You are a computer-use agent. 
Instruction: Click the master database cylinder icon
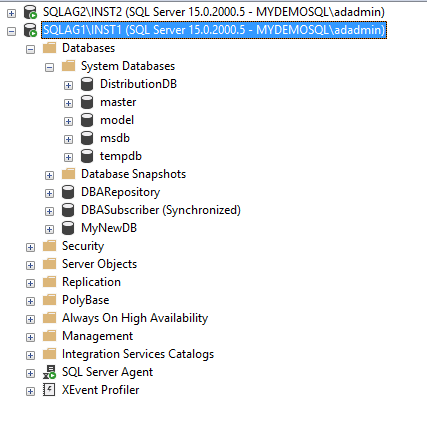87,102
